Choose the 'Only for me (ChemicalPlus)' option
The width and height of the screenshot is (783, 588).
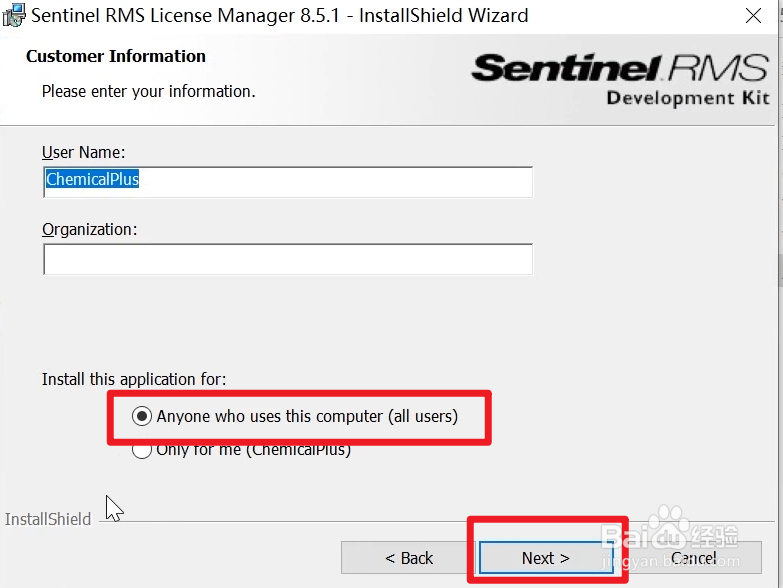[x=142, y=450]
